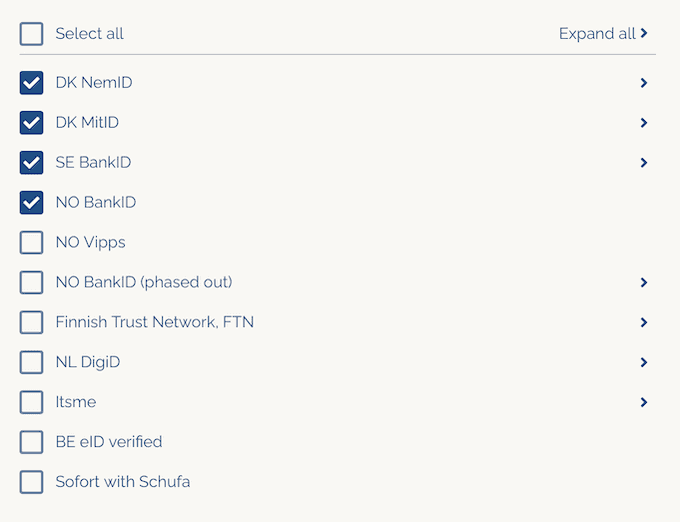Screen dimensions: 680x522
Task: Expand the DK NemID row chevron
Action: tap(644, 83)
